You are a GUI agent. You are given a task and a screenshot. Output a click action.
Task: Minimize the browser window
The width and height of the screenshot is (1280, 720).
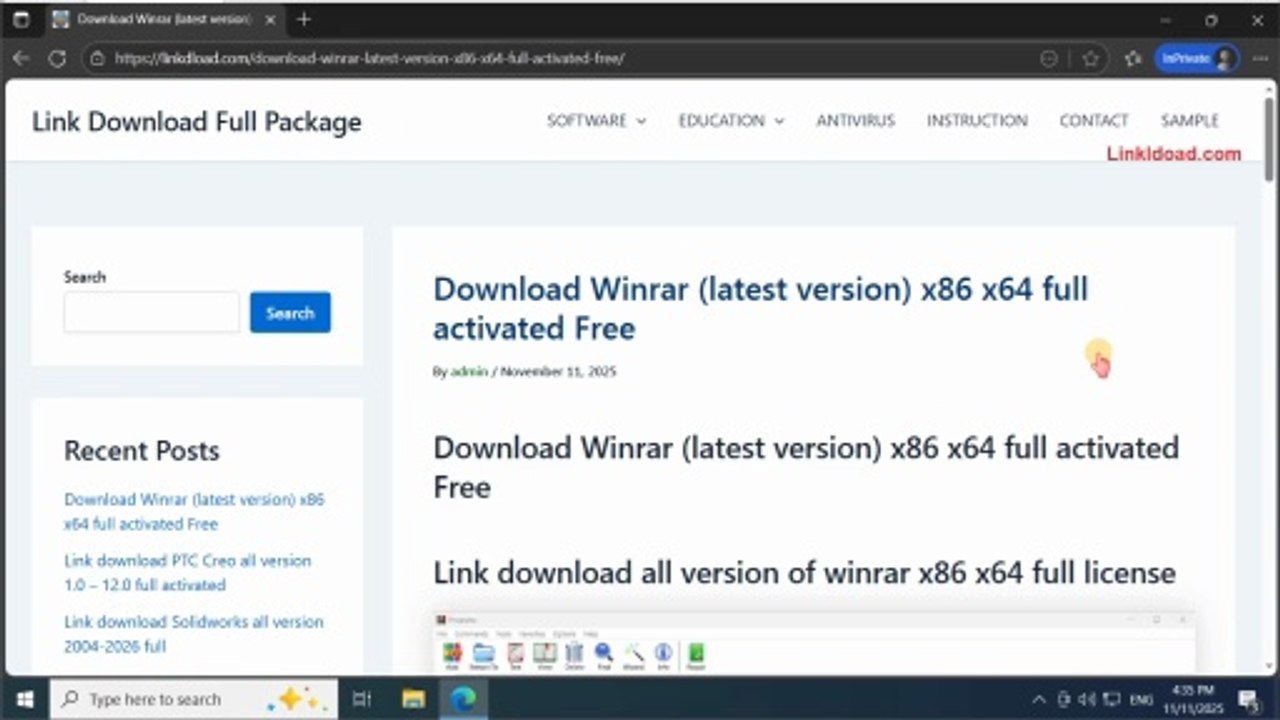coord(1165,19)
